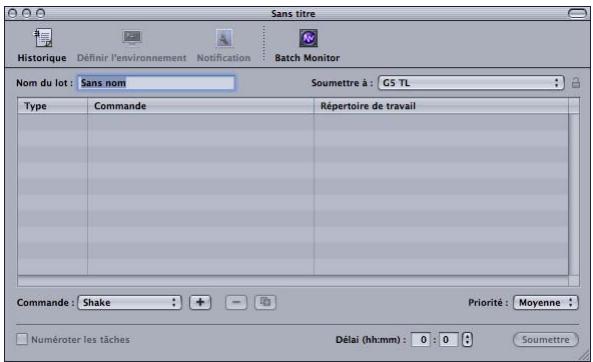Open the Historique toolbar icon
Image resolution: width=593 pixels, height=362 pixels.
click(x=43, y=38)
